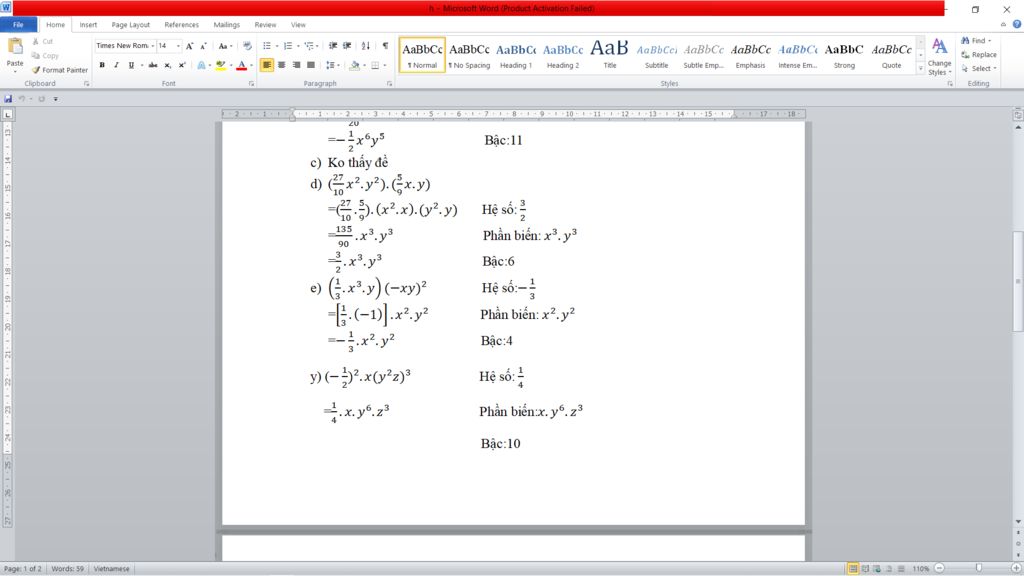Open the font name dropdown
The image size is (1024, 576).
[153, 46]
